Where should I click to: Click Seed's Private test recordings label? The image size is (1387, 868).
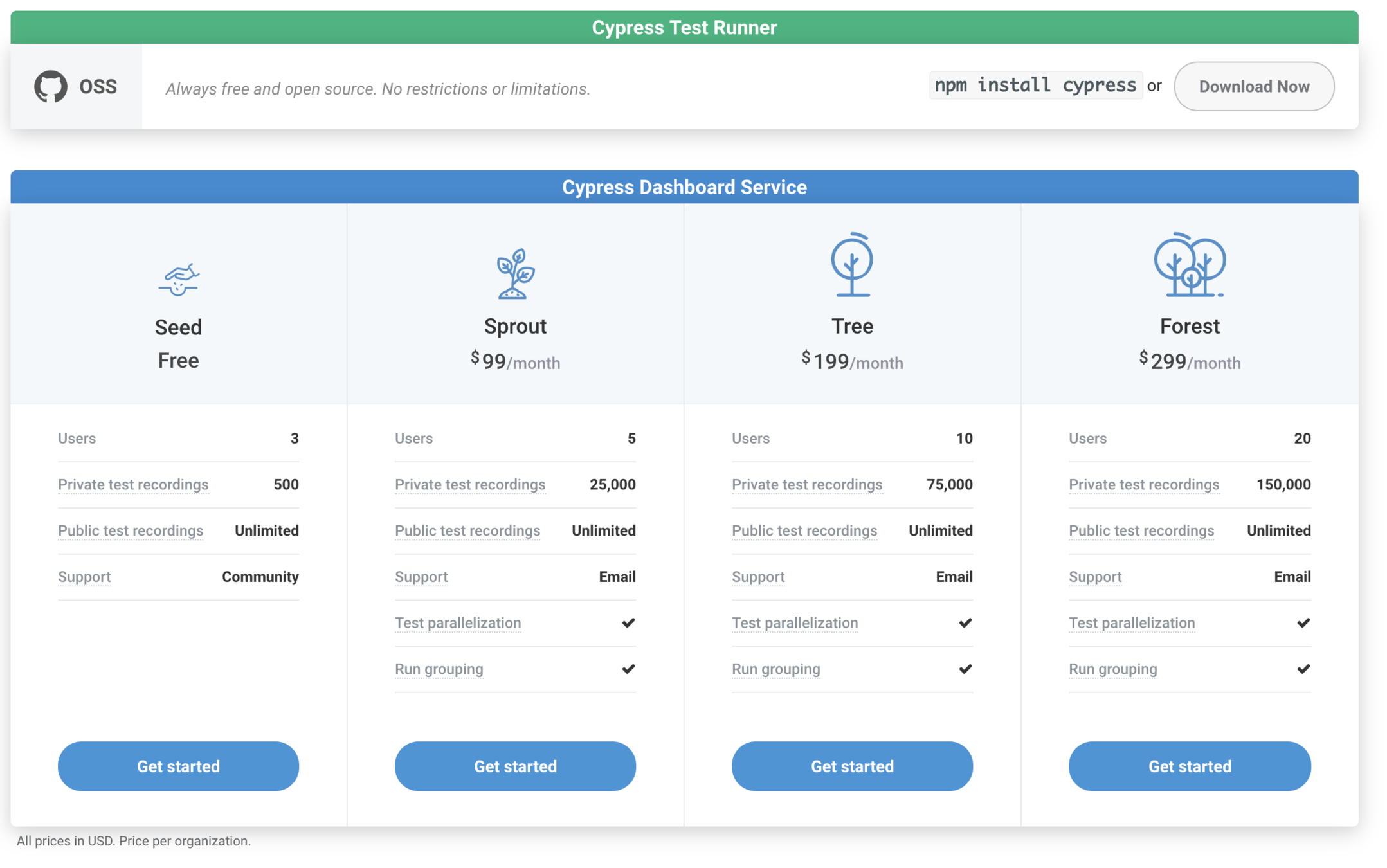point(133,484)
